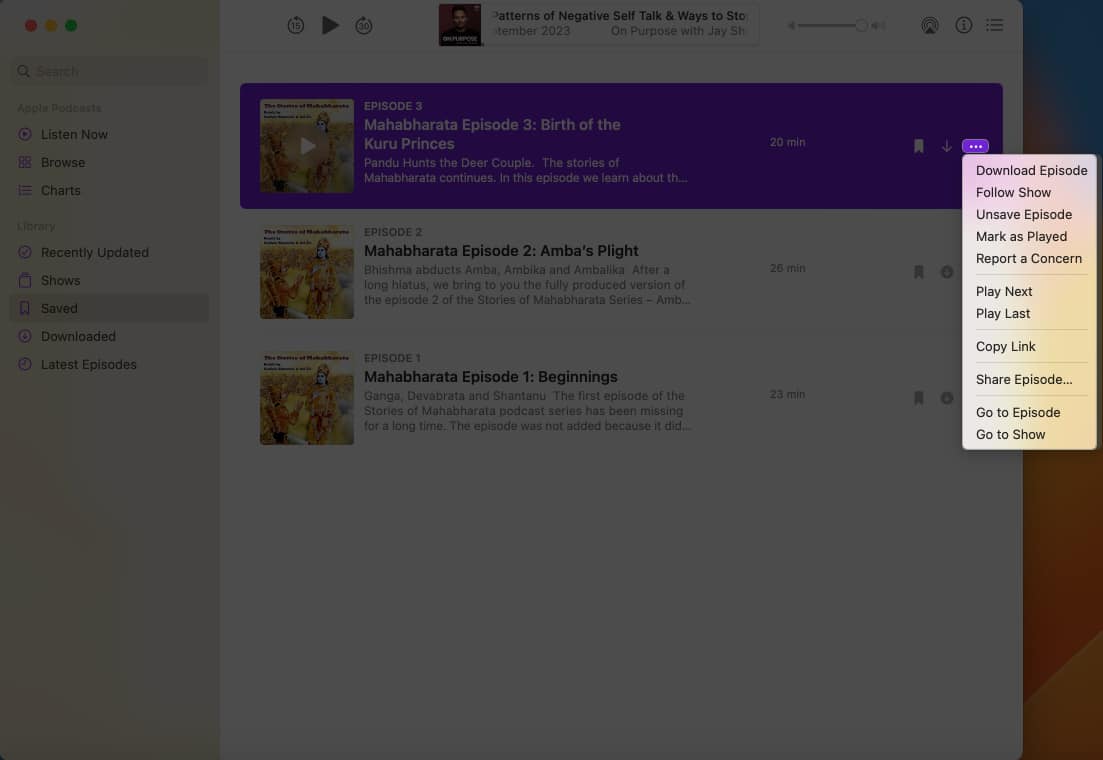Select Saved in sidebar

coord(110,308)
